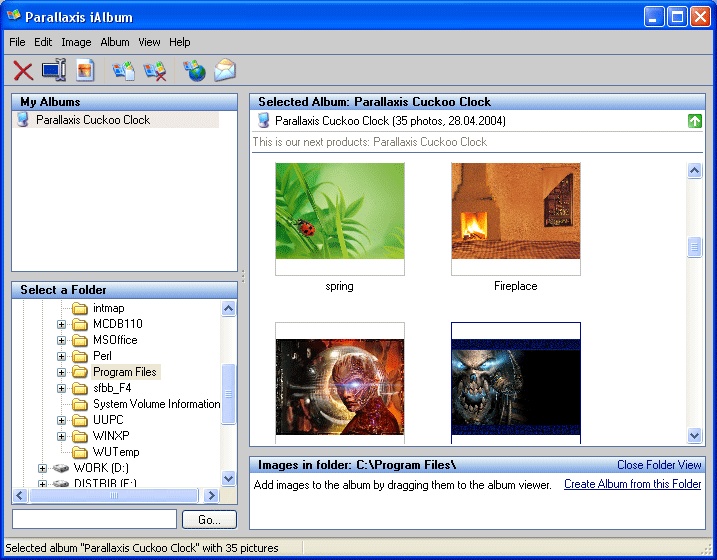The width and height of the screenshot is (717, 560).
Task: Select the intmap folder label
Action: [x=109, y=309]
